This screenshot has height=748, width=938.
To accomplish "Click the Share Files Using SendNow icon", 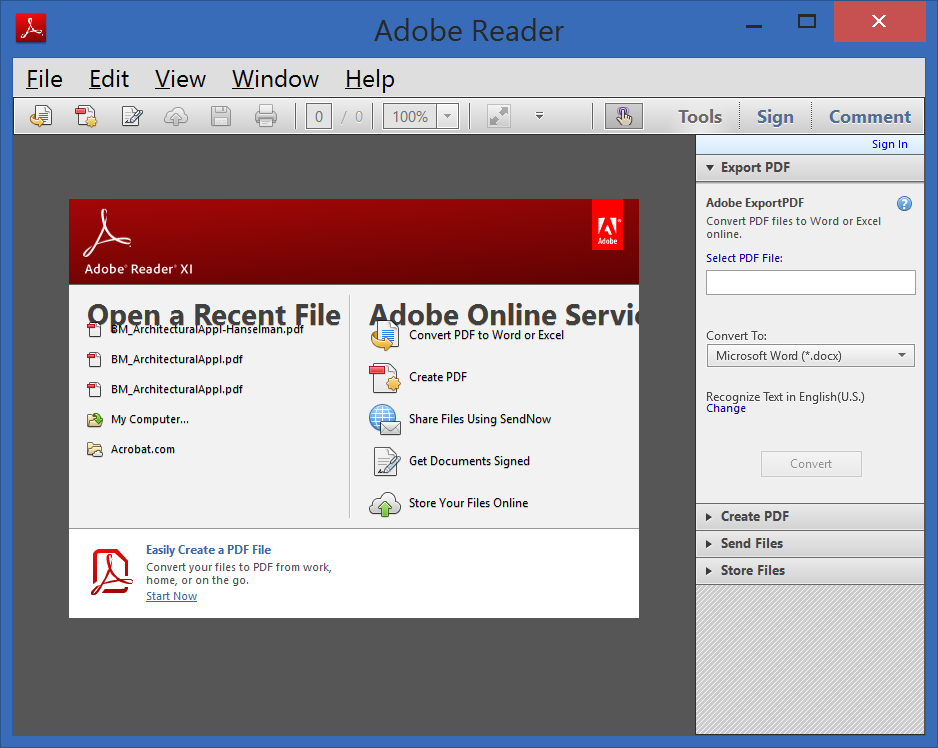I will pyautogui.click(x=385, y=419).
